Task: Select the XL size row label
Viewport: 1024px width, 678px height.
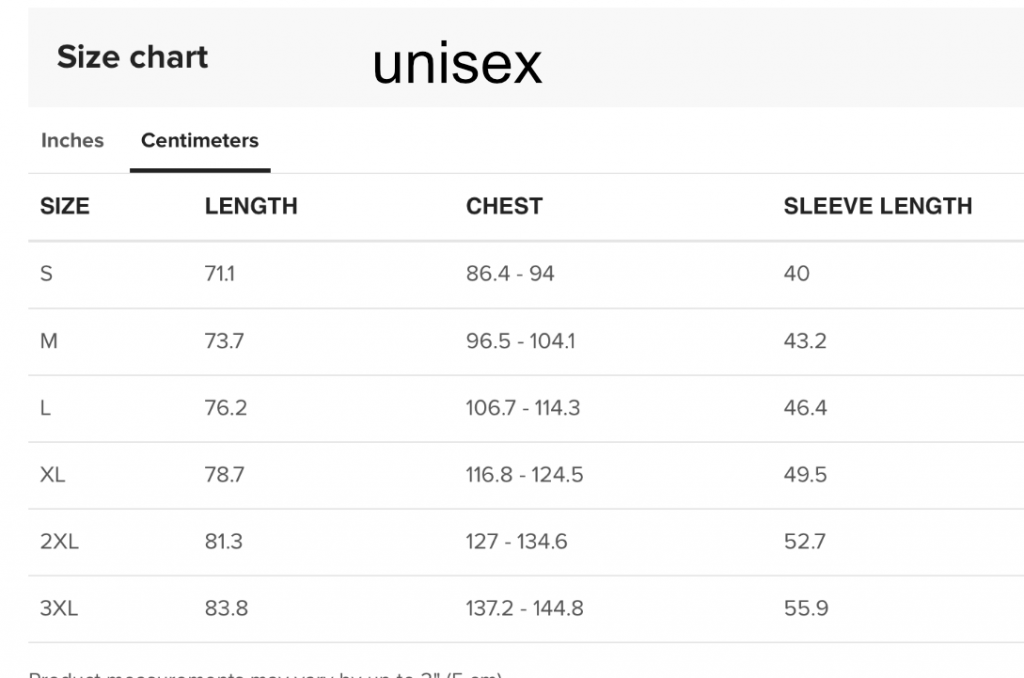Action: [53, 475]
